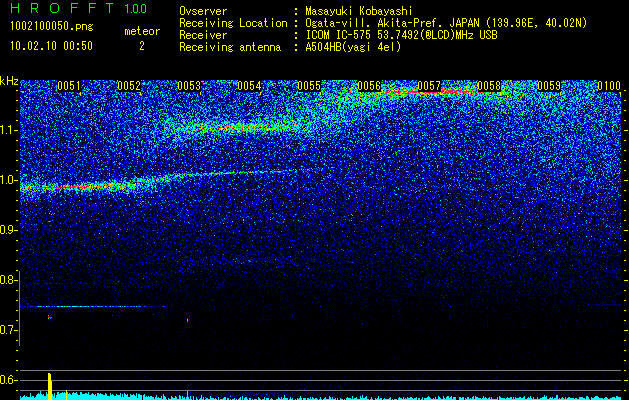Click the 0056 time marker
The width and height of the screenshot is (629, 400).
369,86
